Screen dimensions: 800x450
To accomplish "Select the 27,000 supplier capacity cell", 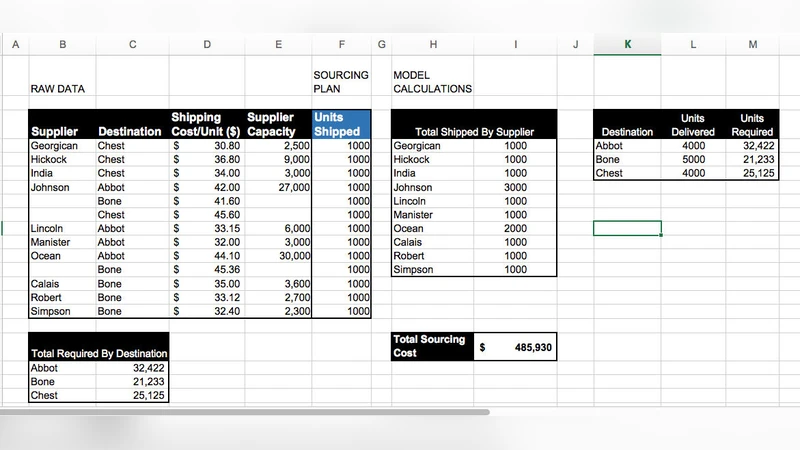I will pos(278,187).
